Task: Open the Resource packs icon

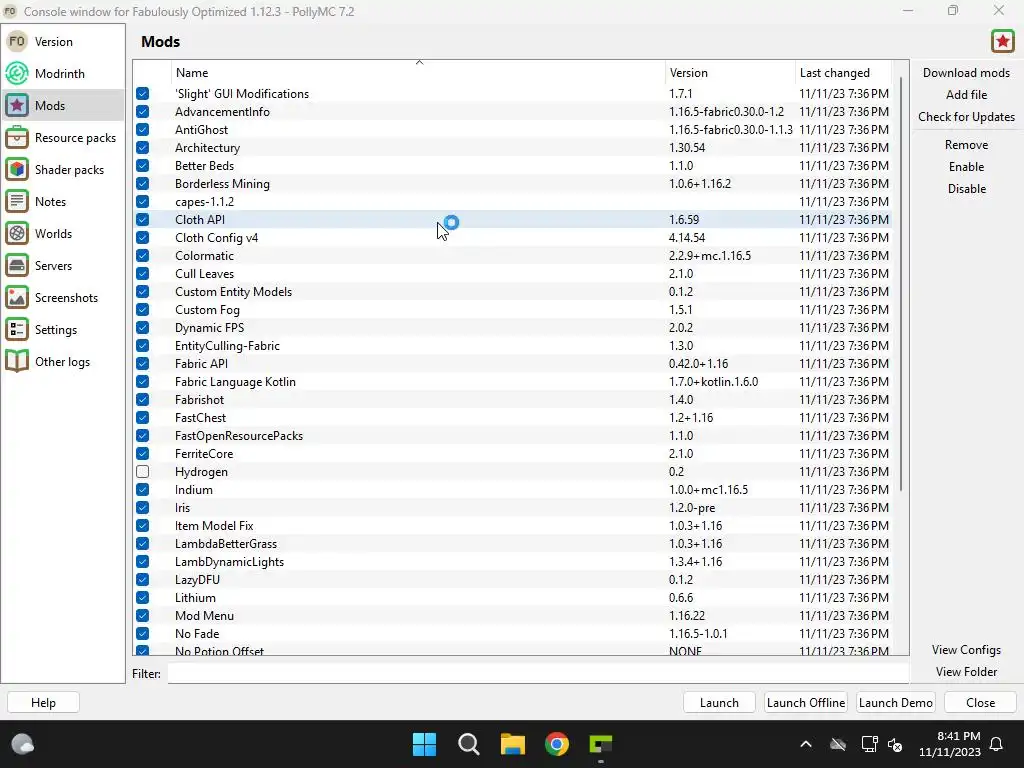Action: pyautogui.click(x=17, y=138)
